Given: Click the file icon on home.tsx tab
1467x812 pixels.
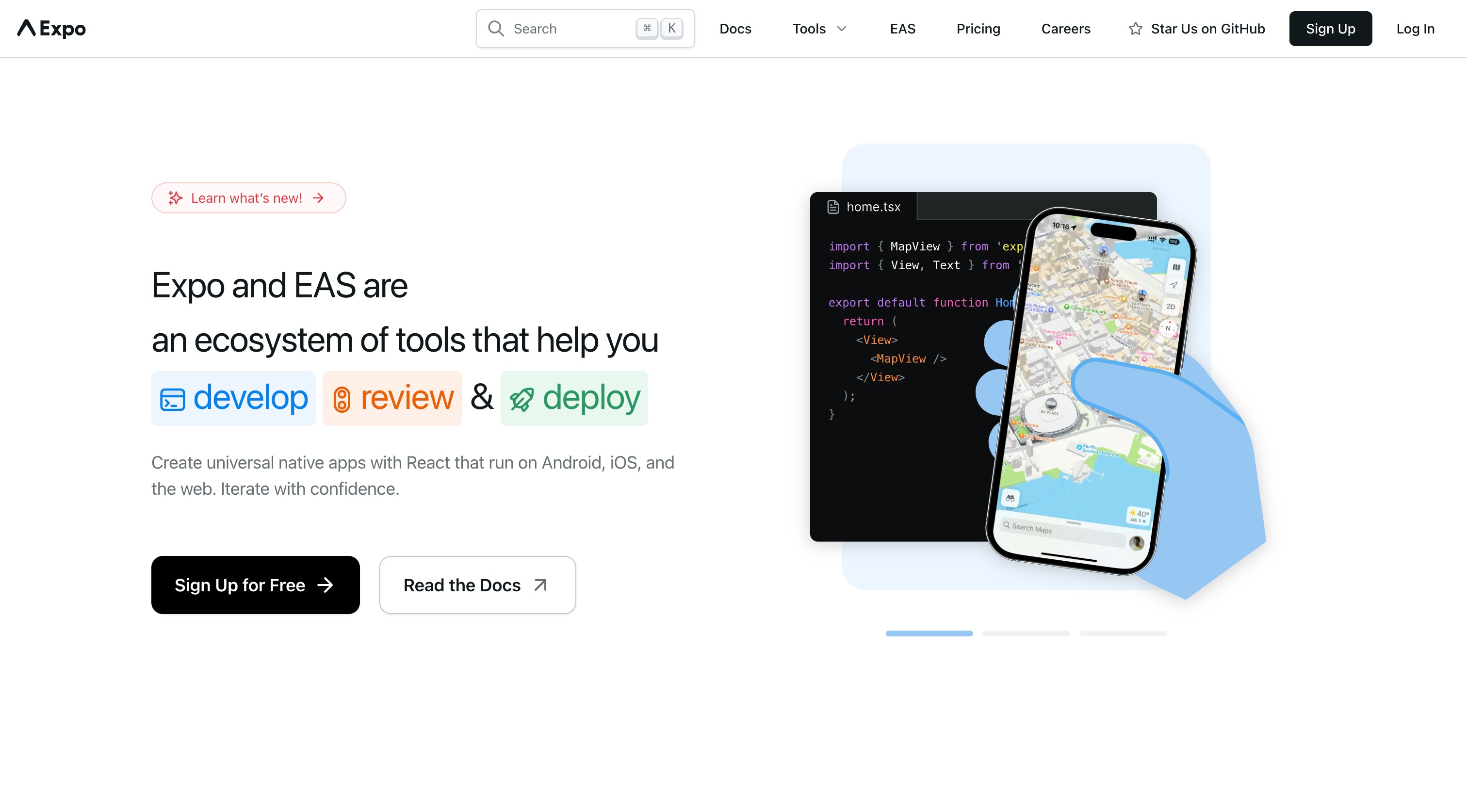Looking at the screenshot, I should [833, 207].
